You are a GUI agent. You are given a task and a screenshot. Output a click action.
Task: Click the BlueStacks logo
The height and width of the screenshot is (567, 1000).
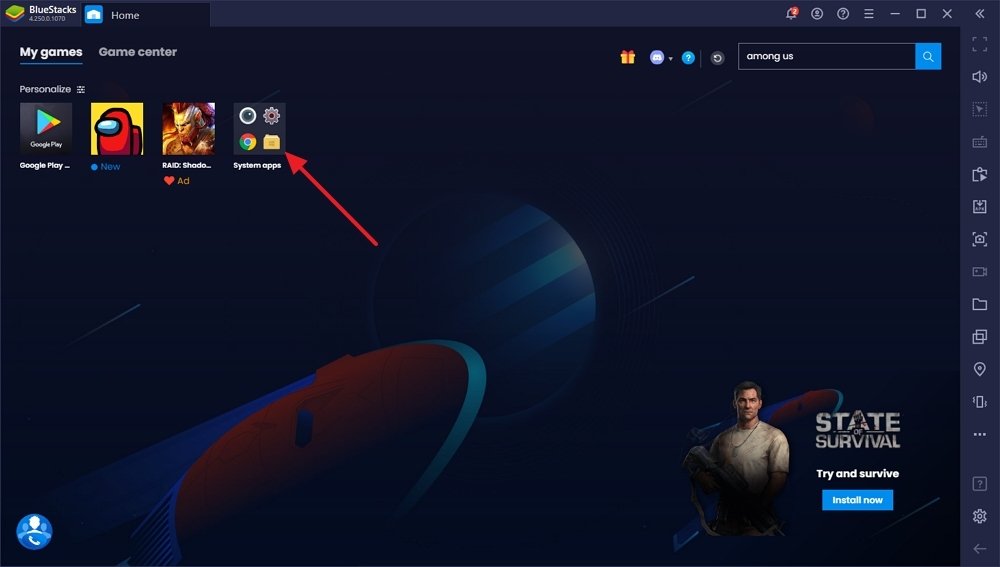tap(15, 13)
